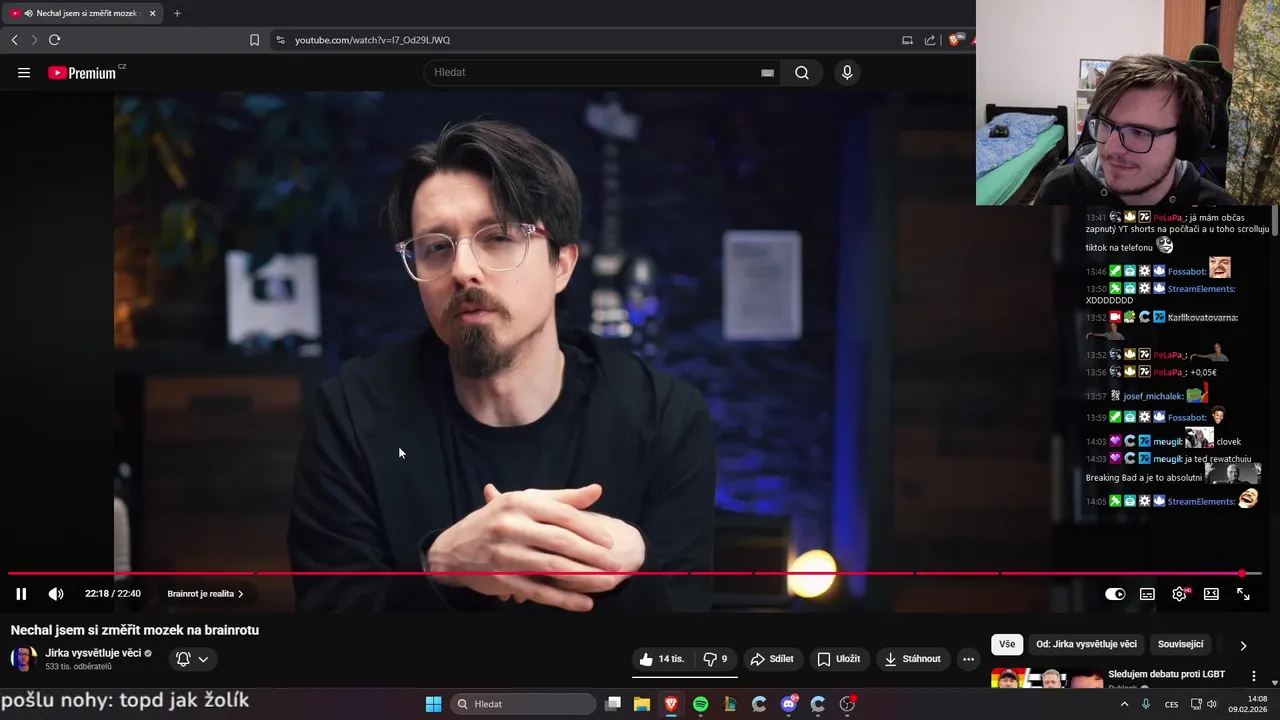The image size is (1280, 720).
Task: Share this page from browser toolbar
Action: point(930,40)
